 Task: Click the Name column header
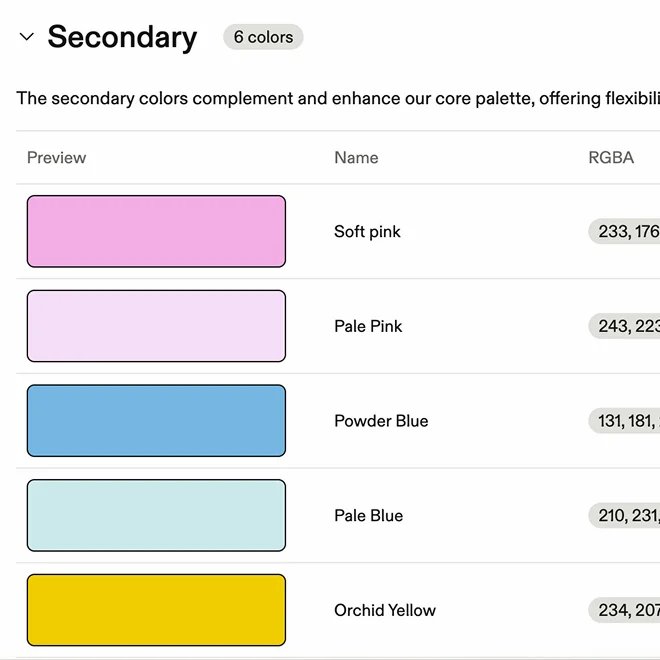tap(356, 157)
